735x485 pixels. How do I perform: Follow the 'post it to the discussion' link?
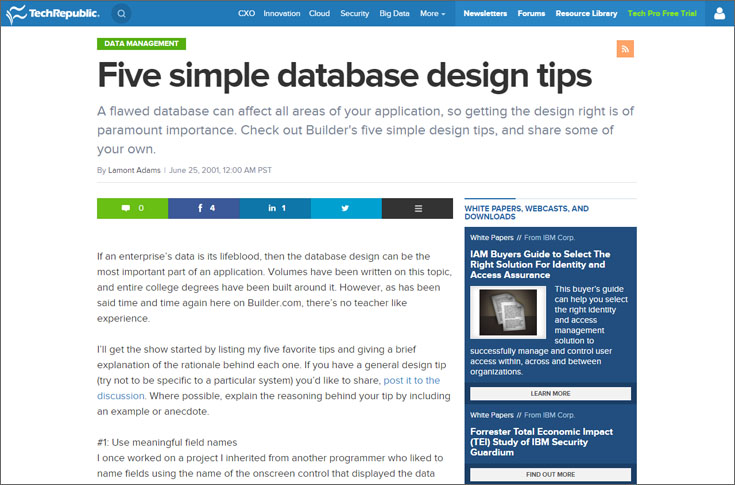[x=269, y=388]
